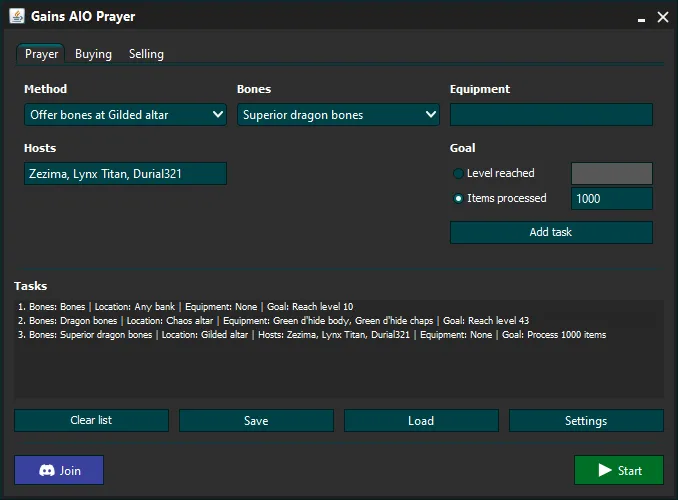Open the Method dropdown showing Gilded altar
The width and height of the screenshot is (678, 500).
tap(125, 115)
